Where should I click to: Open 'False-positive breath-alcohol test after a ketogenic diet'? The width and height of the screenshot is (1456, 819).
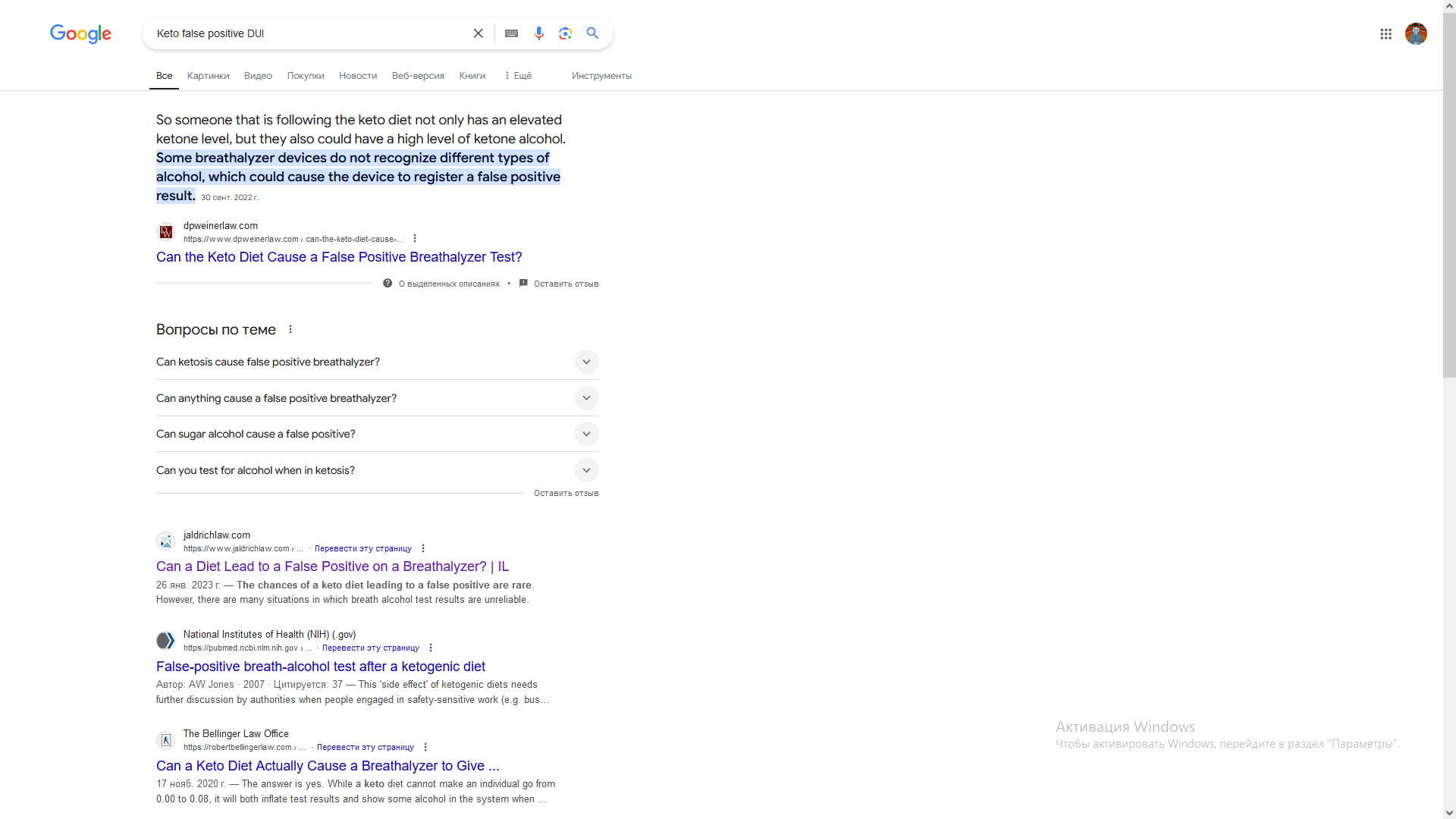tap(321, 667)
